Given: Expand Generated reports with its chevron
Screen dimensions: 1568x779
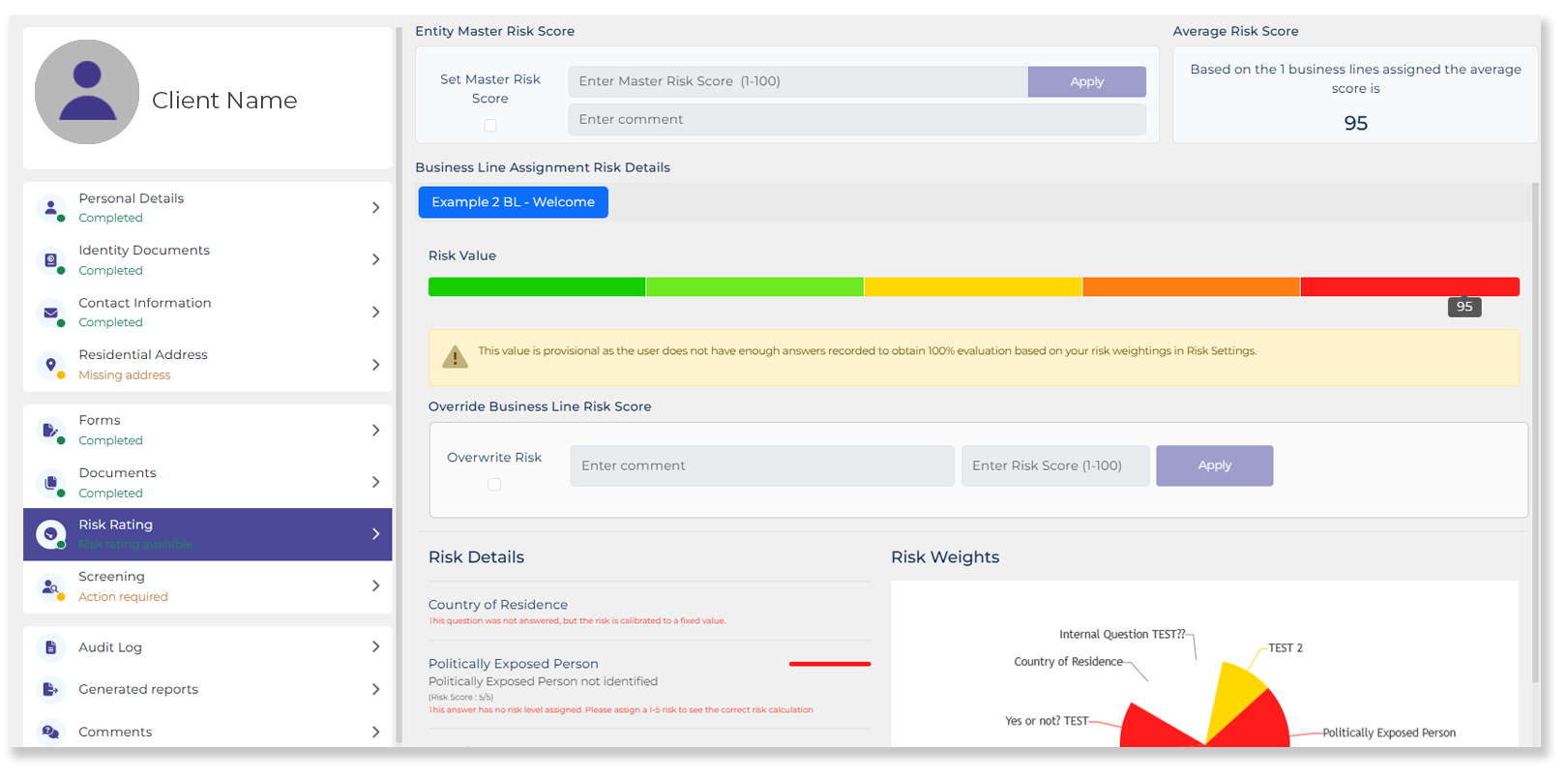Looking at the screenshot, I should 375,689.
